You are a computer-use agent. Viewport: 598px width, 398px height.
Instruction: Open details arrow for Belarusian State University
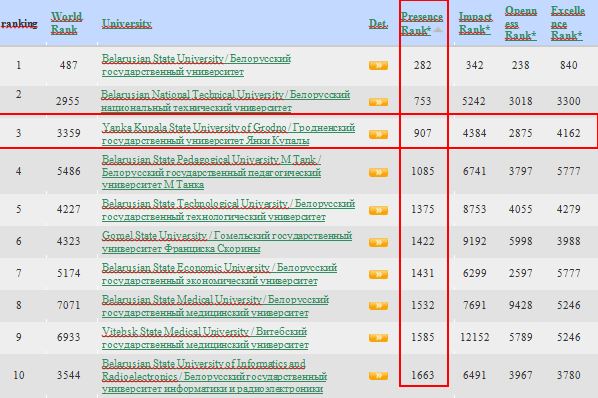tap(378, 65)
